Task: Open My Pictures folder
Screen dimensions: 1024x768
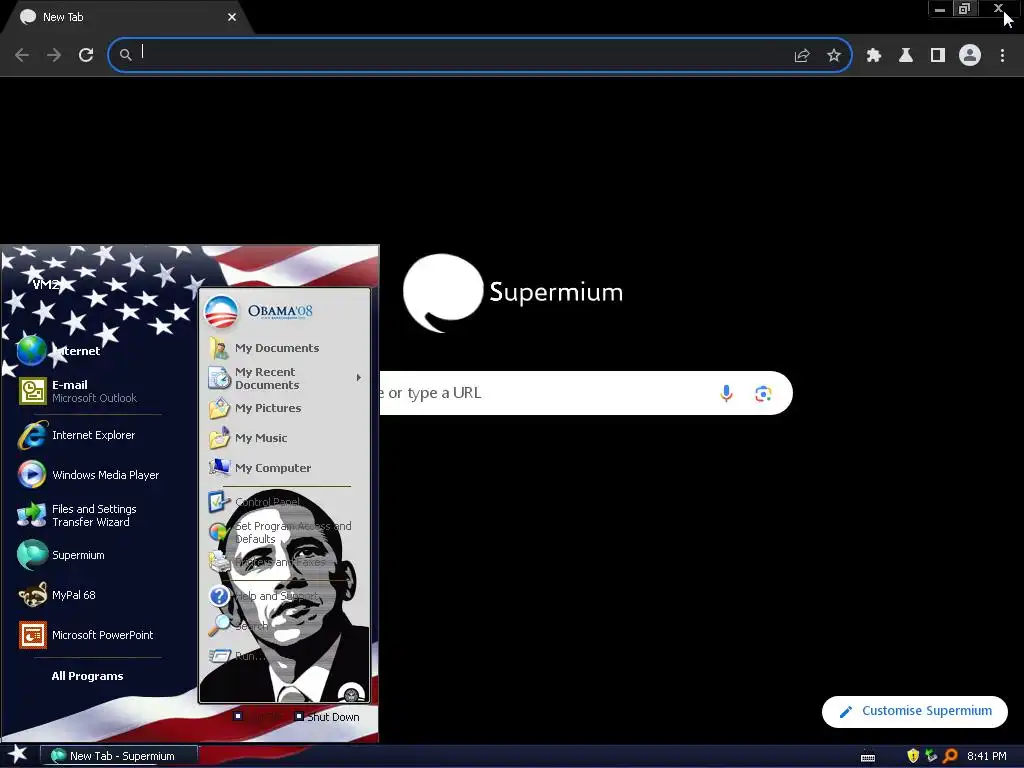Action: click(255, 408)
